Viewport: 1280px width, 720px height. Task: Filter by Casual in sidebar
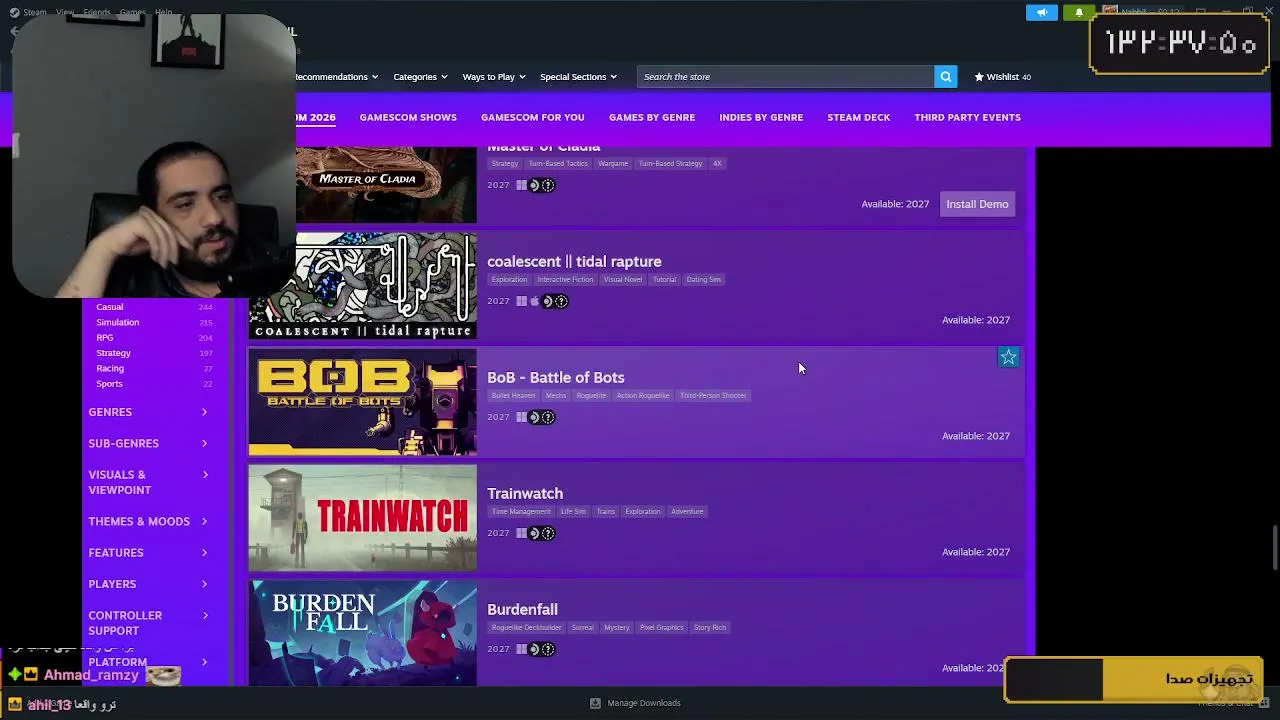pos(110,307)
